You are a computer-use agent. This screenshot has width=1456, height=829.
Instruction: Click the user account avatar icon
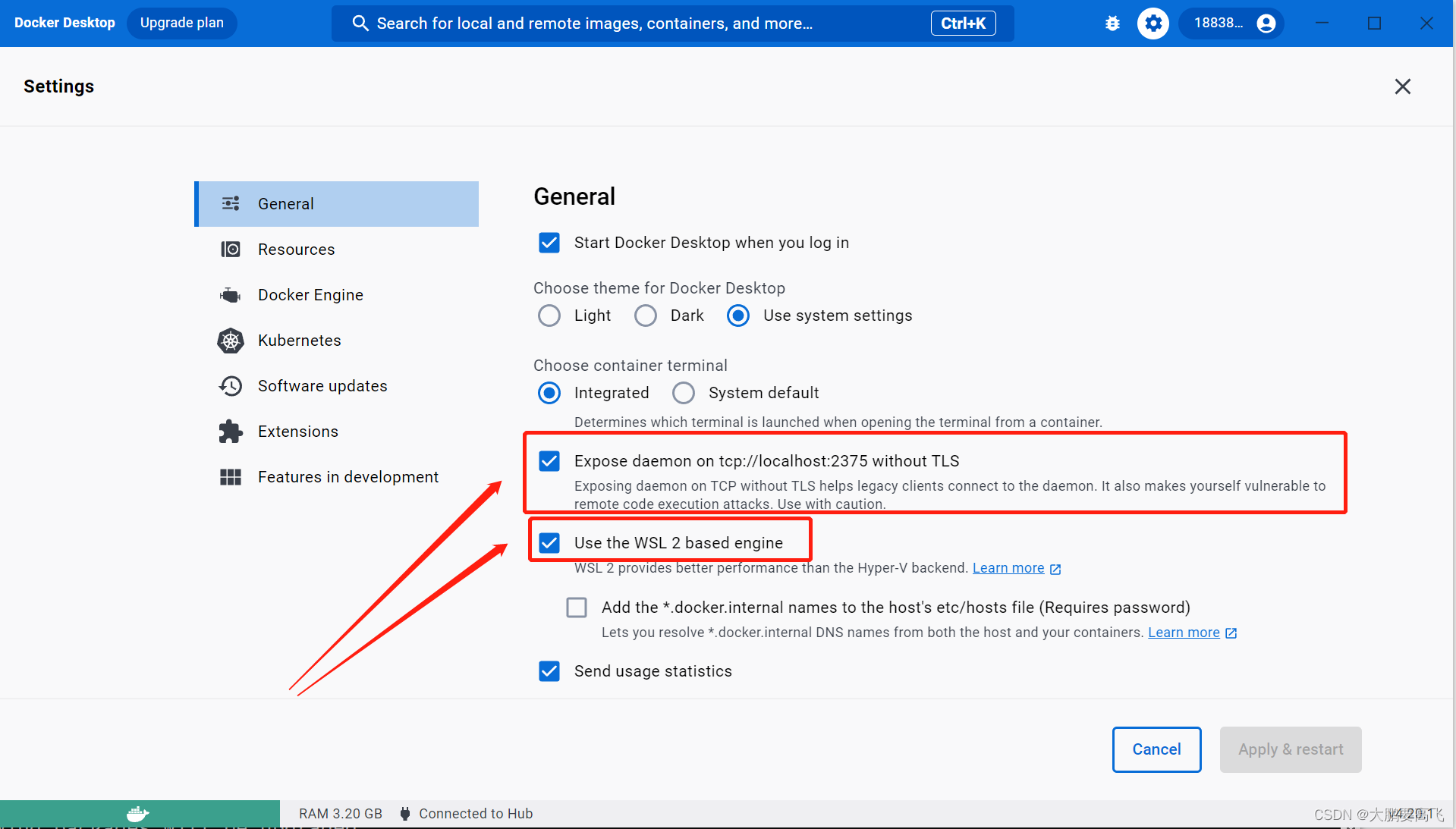(1266, 24)
